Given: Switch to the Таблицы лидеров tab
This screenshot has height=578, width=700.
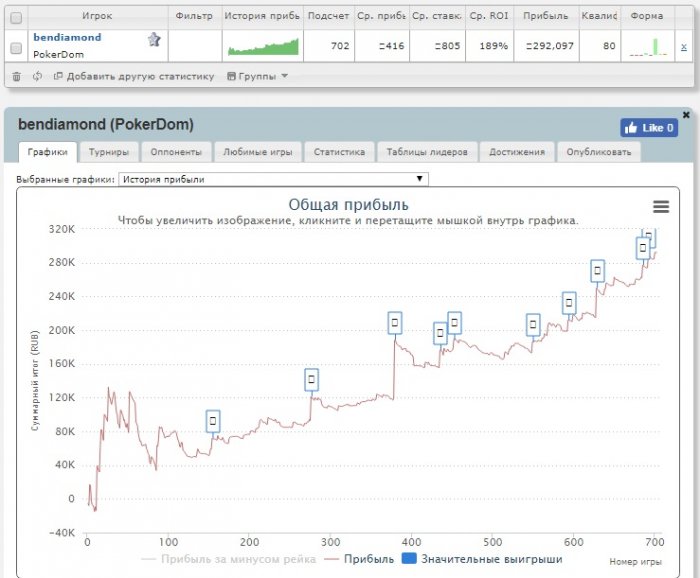Looking at the screenshot, I should point(427,152).
